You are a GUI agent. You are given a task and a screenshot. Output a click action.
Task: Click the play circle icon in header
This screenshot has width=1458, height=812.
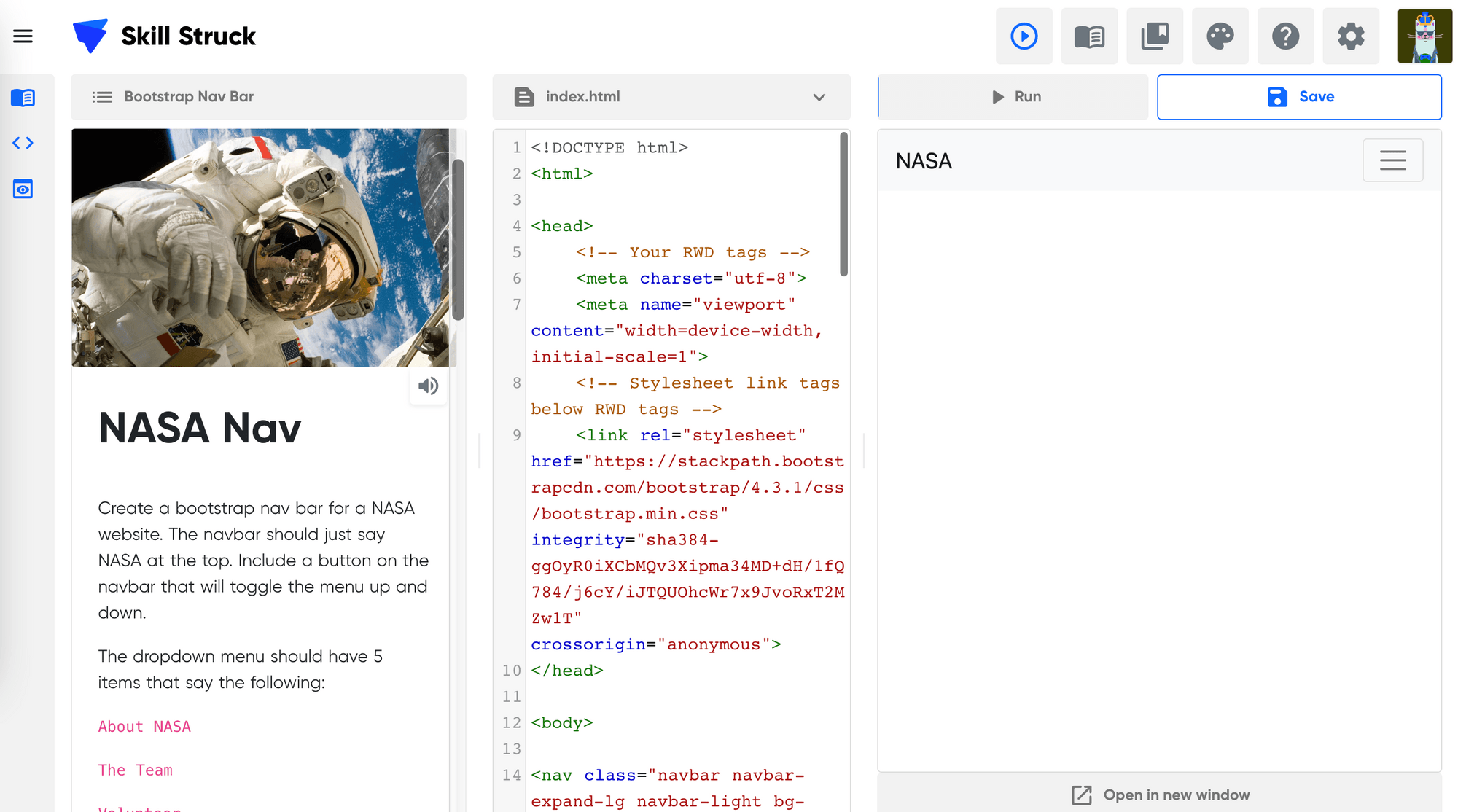click(1024, 36)
